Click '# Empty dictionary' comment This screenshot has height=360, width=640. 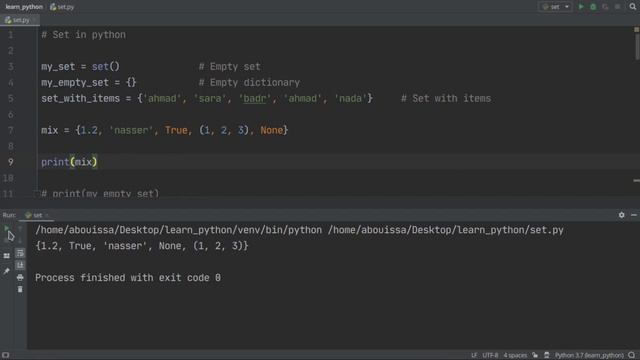click(249, 82)
